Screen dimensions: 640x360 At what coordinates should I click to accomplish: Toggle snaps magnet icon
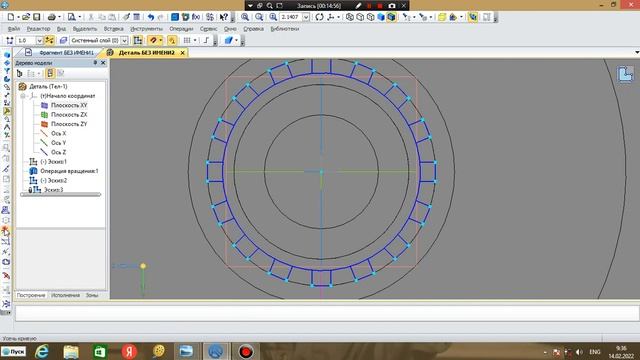pos(153,40)
